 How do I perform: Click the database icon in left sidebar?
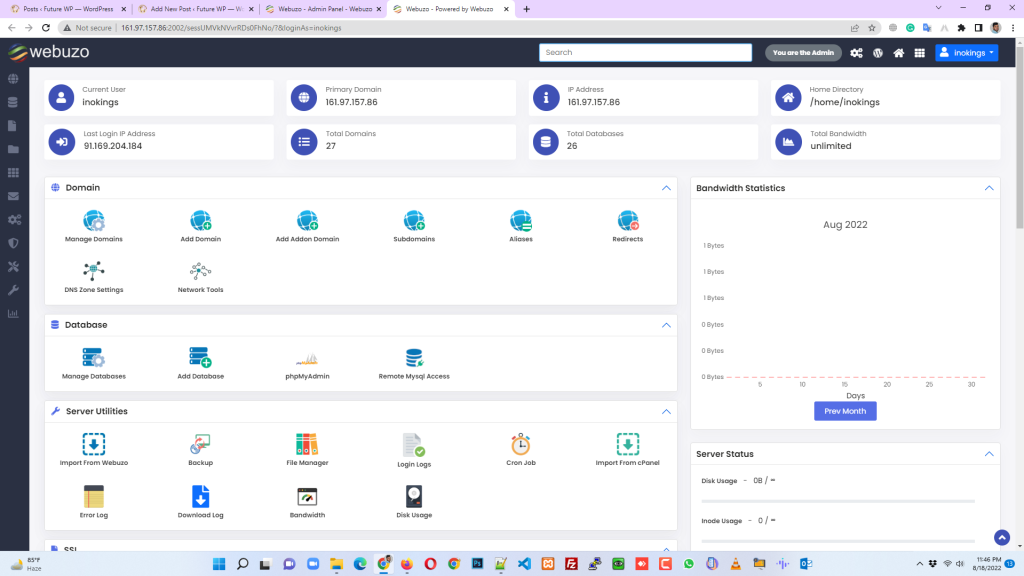[x=13, y=103]
